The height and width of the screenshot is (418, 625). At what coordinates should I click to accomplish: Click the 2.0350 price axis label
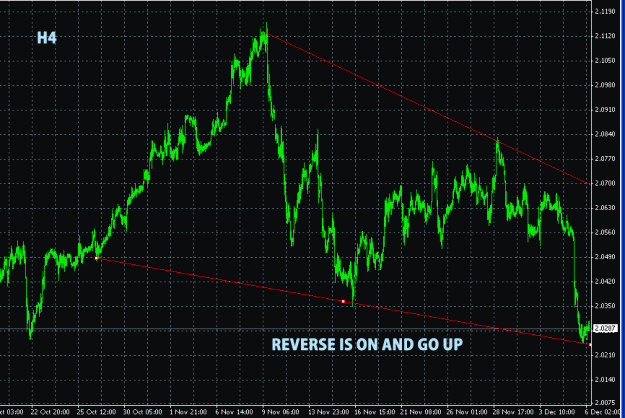[x=605, y=306]
